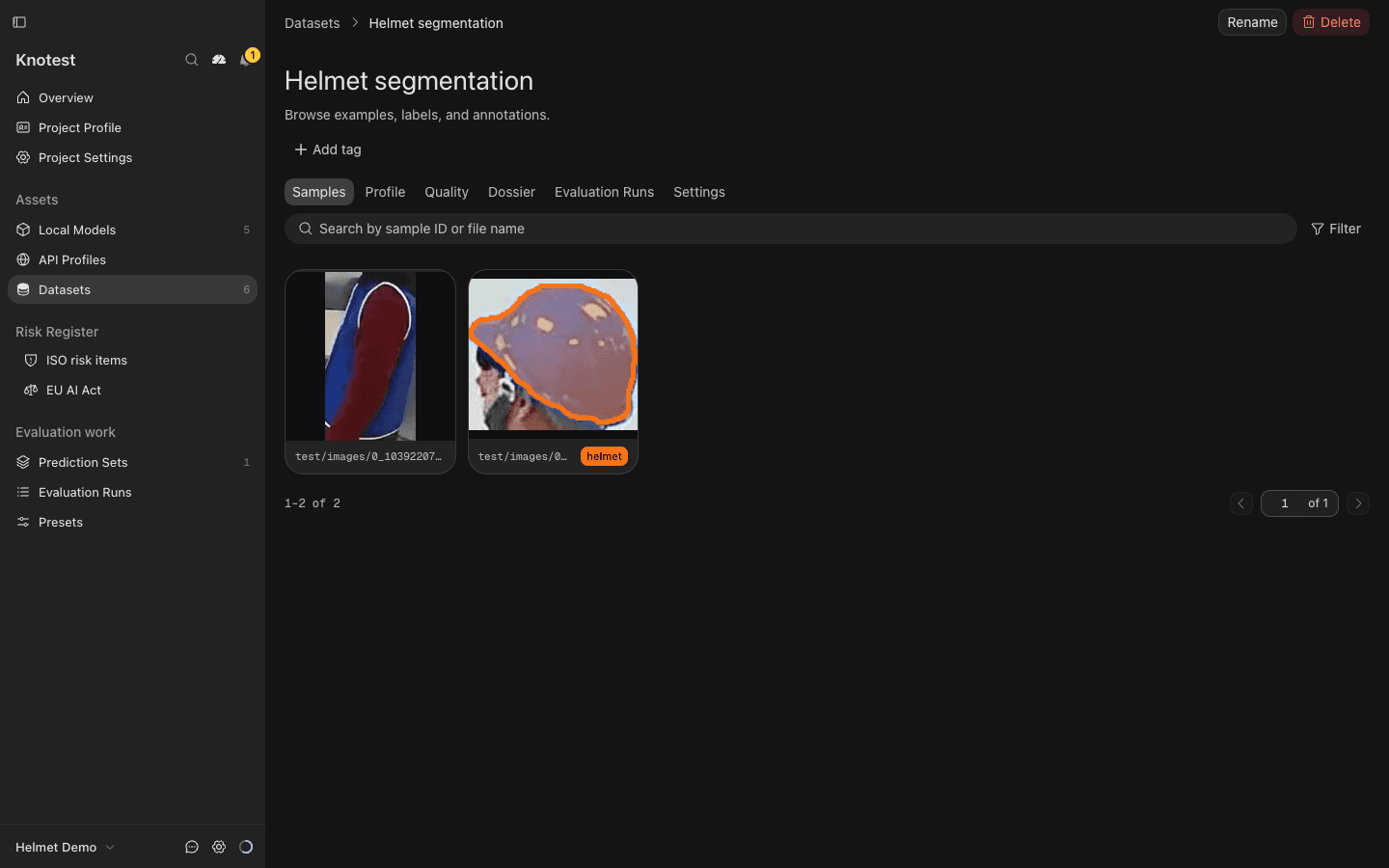1389x868 pixels.
Task: Collapse the sidebar with the panel icon
Action: [19, 22]
